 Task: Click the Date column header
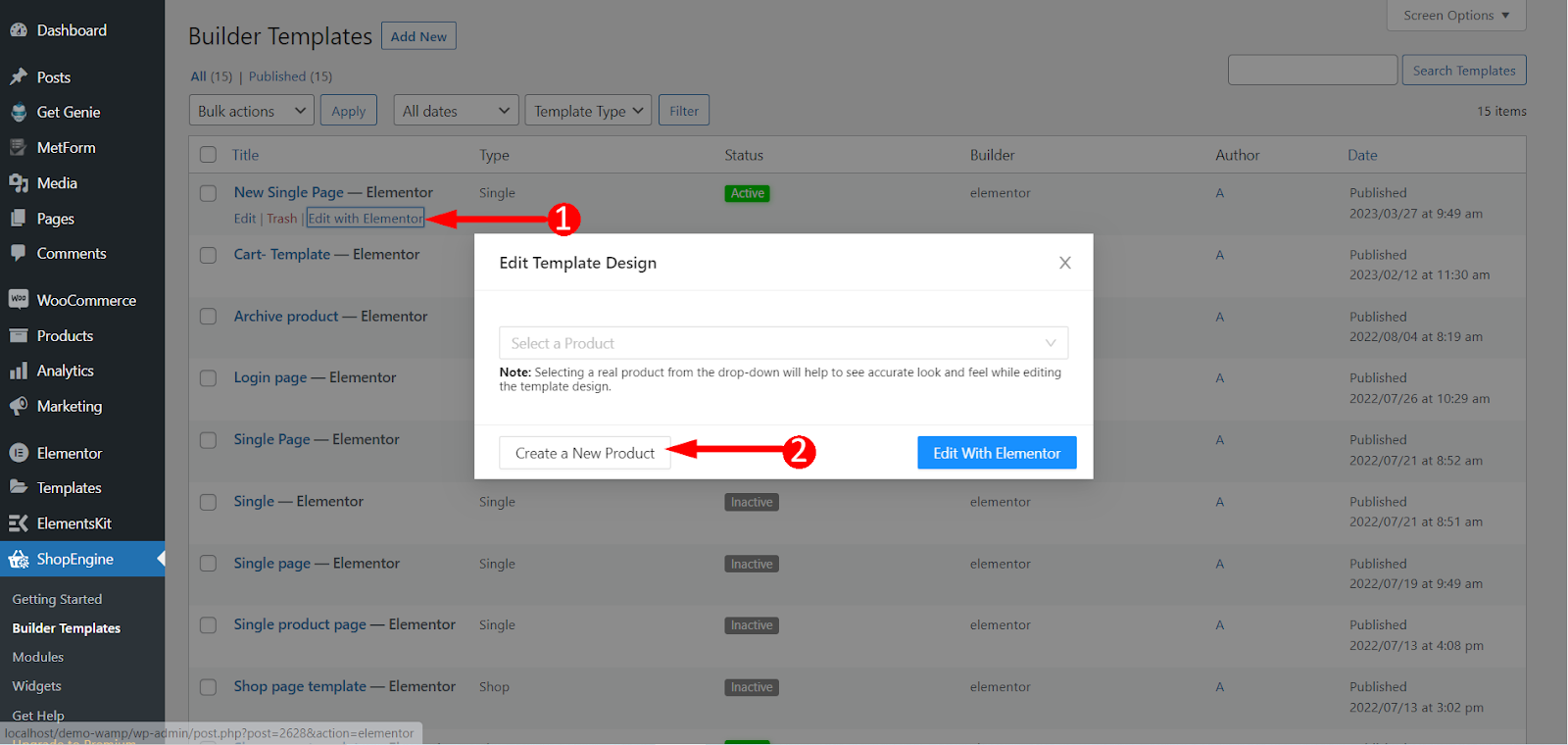tap(1362, 155)
